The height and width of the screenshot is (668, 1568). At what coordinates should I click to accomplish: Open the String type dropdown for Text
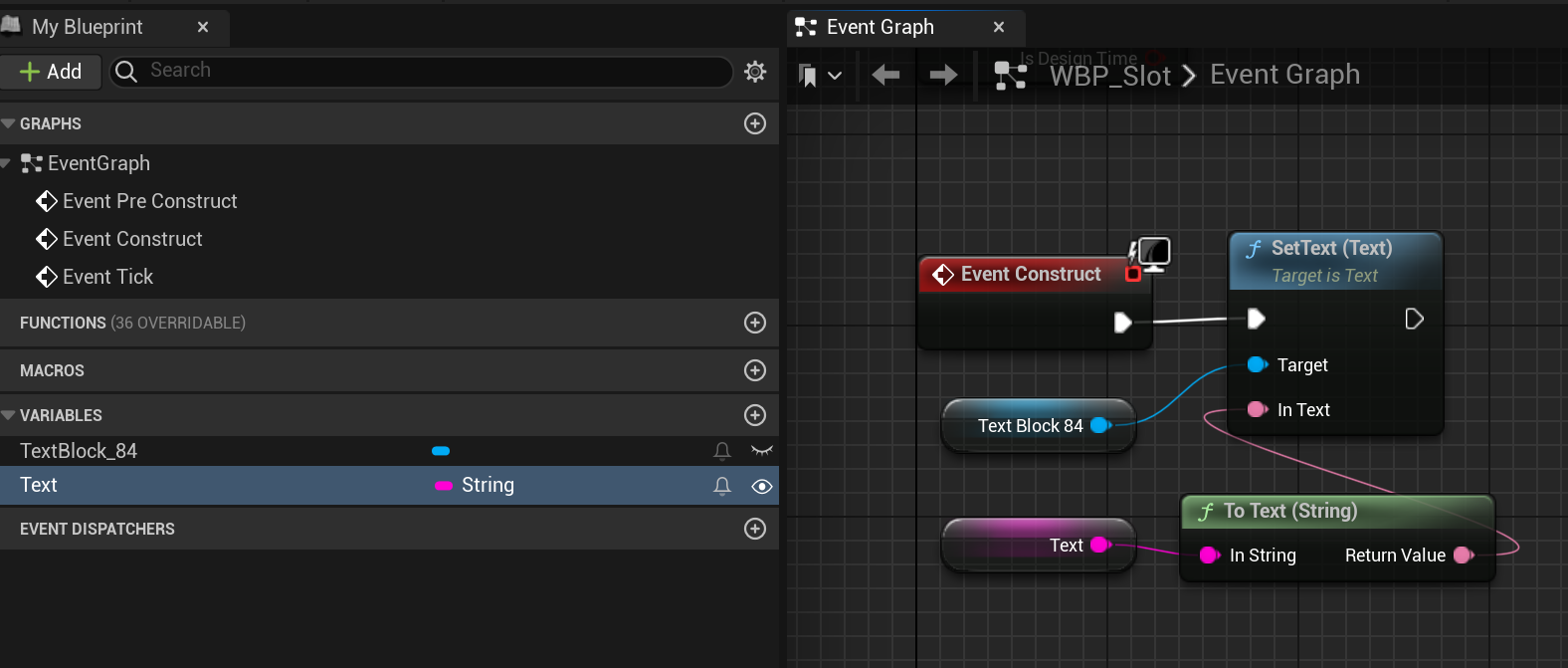(x=476, y=486)
